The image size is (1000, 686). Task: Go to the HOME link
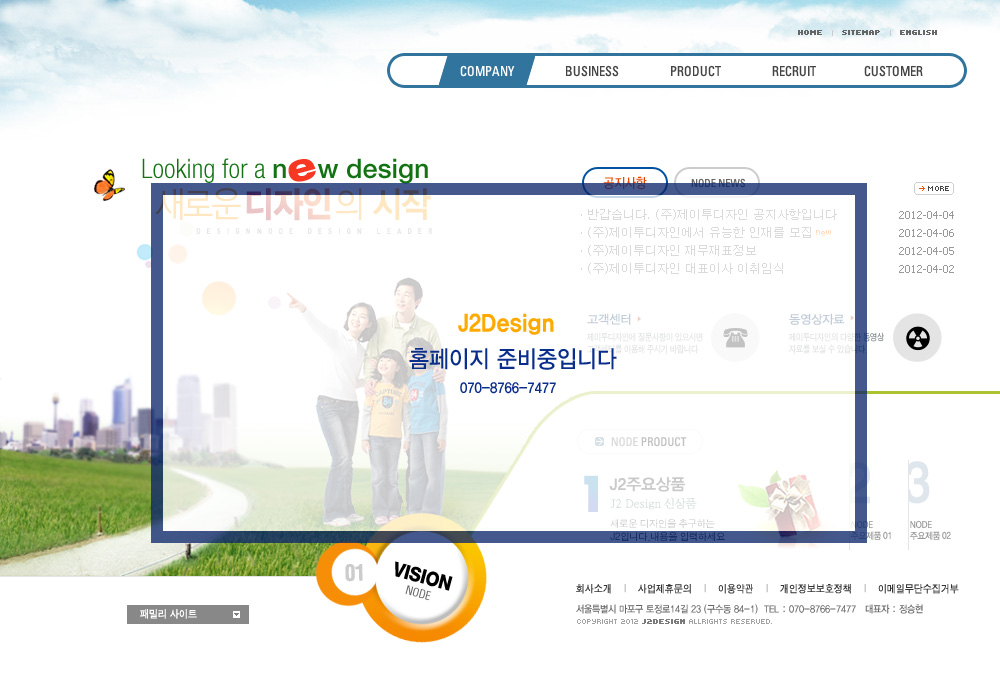tap(809, 33)
